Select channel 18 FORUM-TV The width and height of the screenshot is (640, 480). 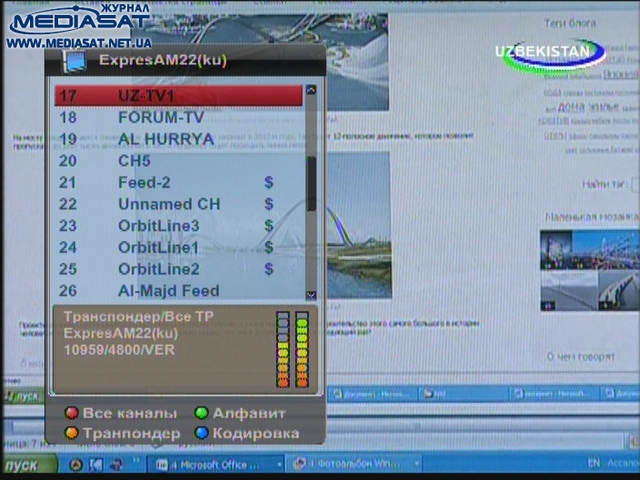tap(178, 118)
